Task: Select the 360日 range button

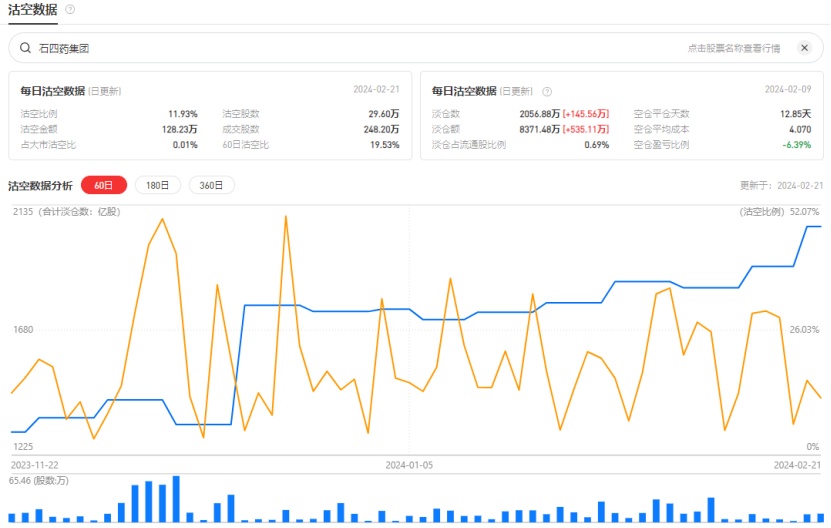Action: pyautogui.click(x=211, y=185)
